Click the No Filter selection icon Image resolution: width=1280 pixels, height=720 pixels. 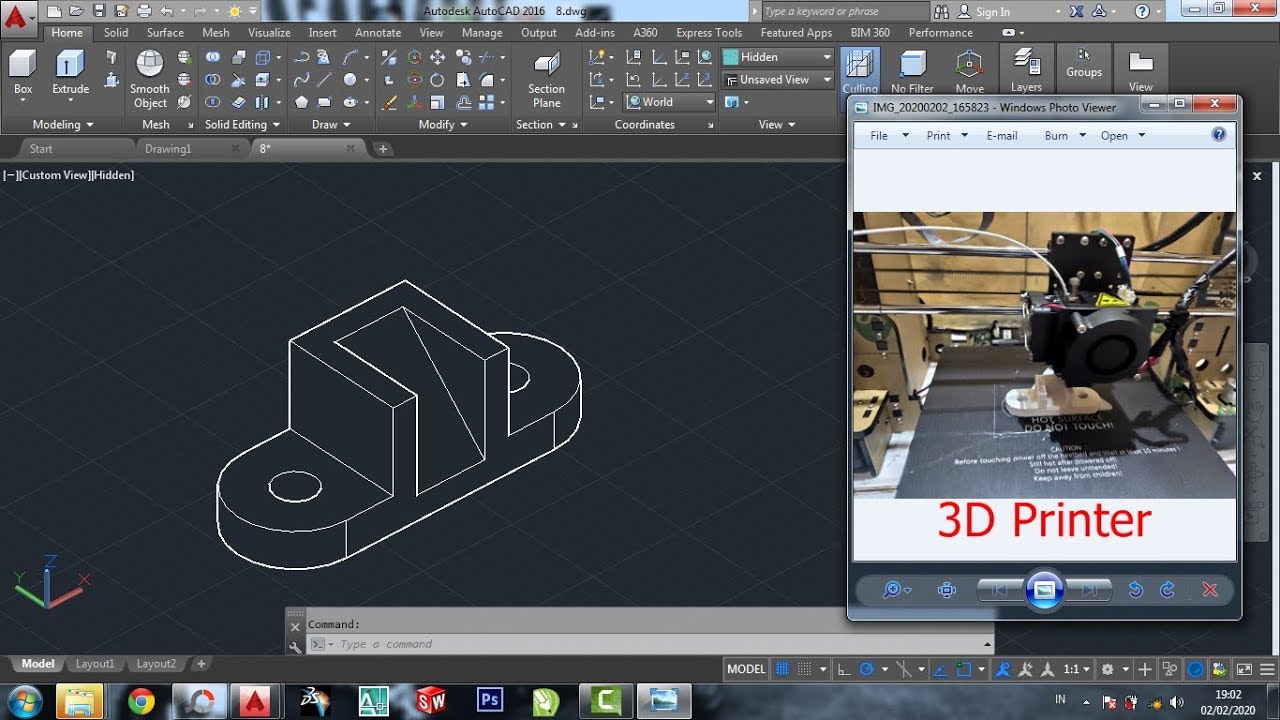coord(912,72)
